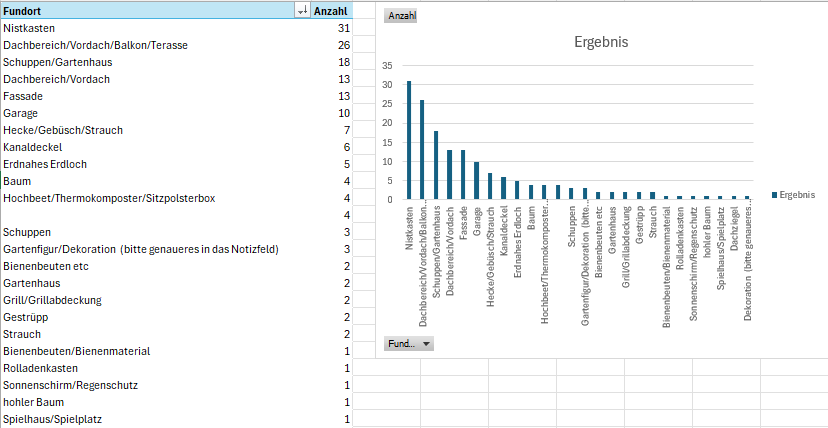Click the Ergebnis legend label
Image resolution: width=828 pixels, height=428 pixels.
tap(797, 195)
